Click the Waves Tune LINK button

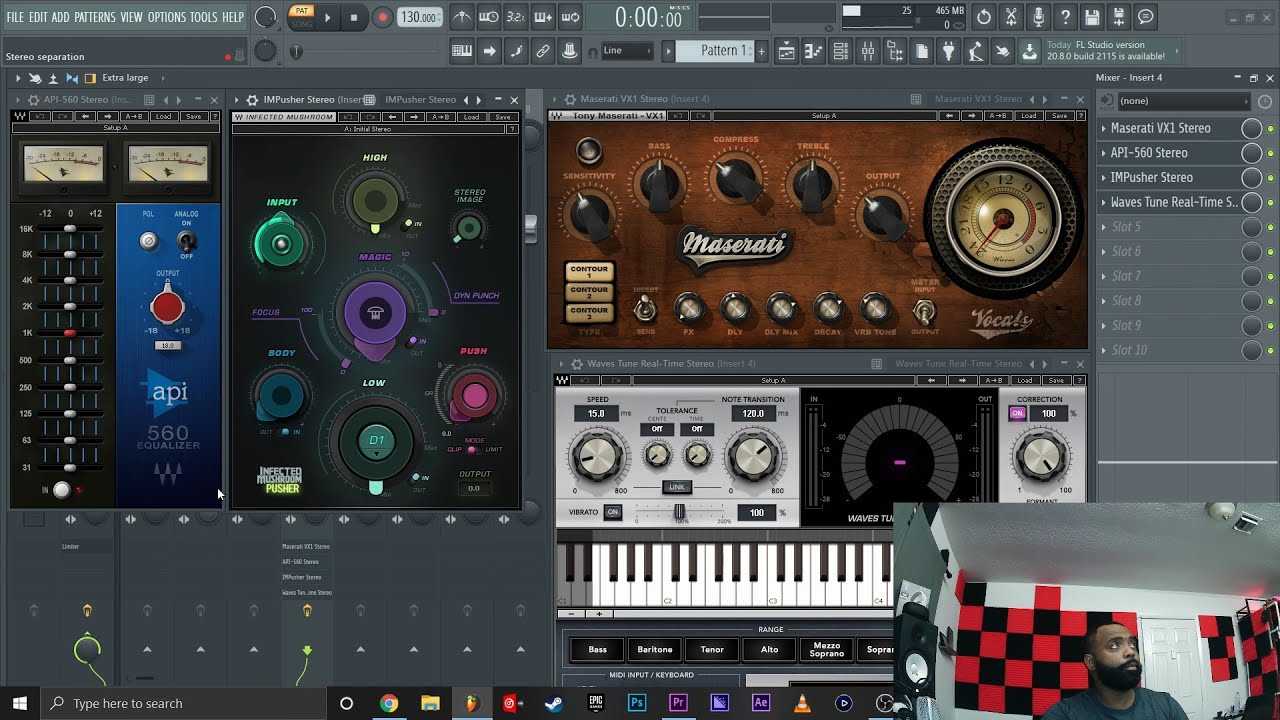[x=677, y=487]
